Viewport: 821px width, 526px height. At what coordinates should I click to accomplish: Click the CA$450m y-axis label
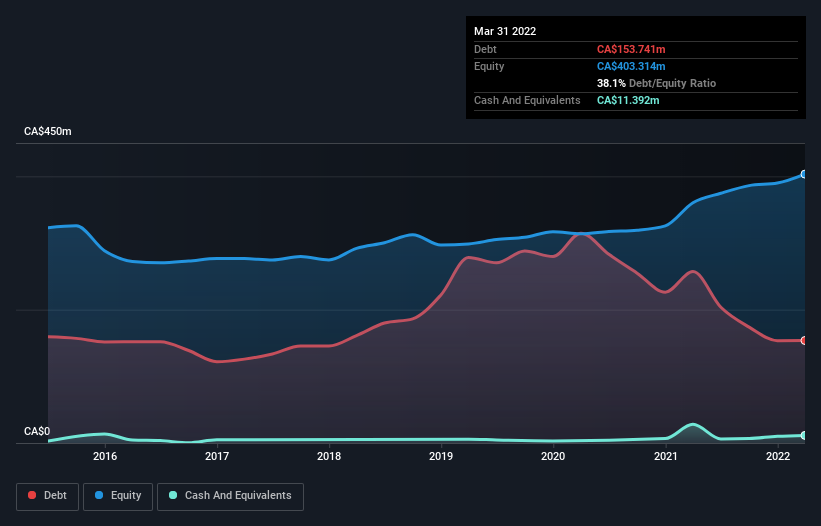pos(48,131)
